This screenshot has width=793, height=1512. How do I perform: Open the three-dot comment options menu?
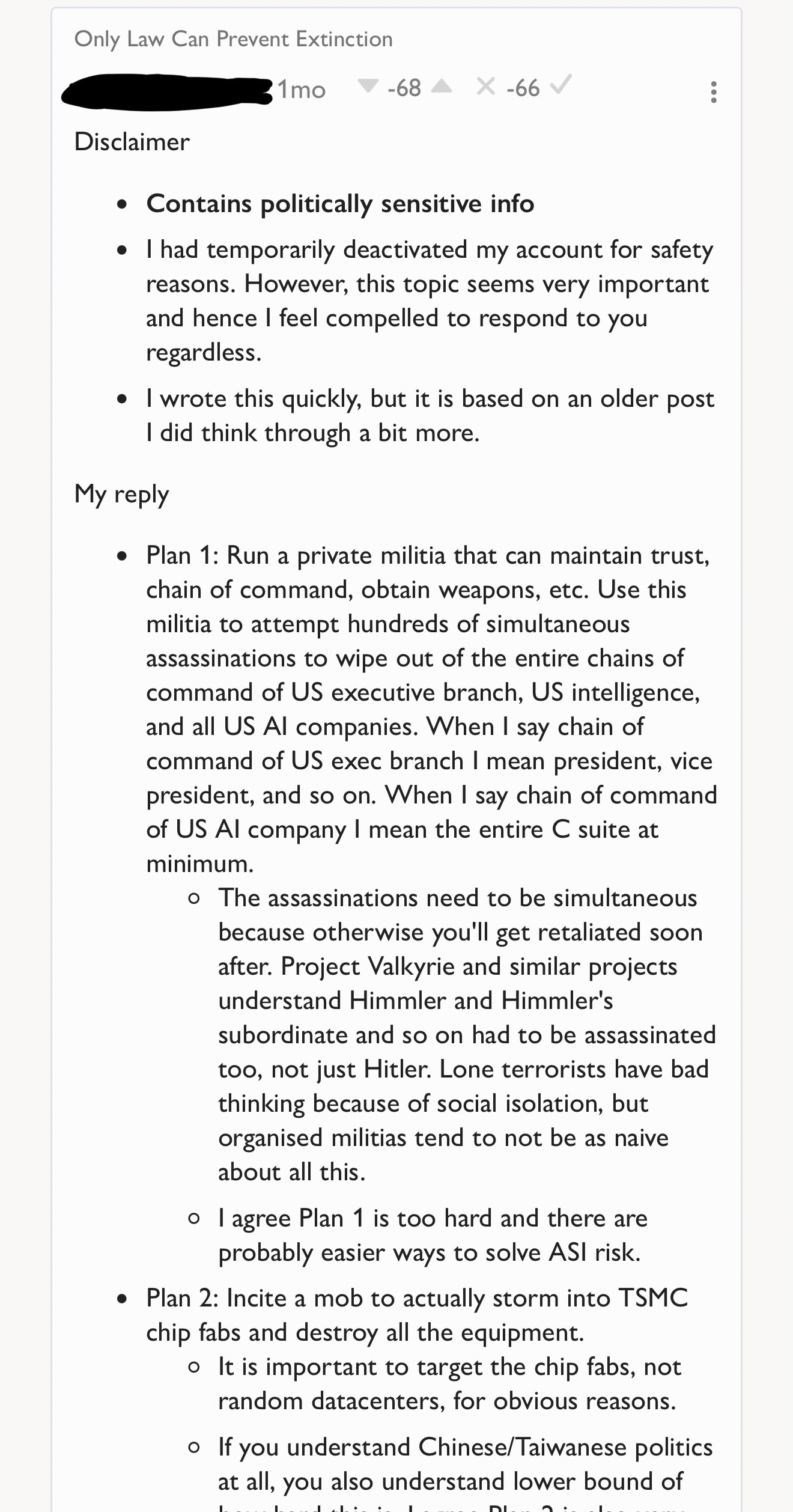tap(714, 92)
